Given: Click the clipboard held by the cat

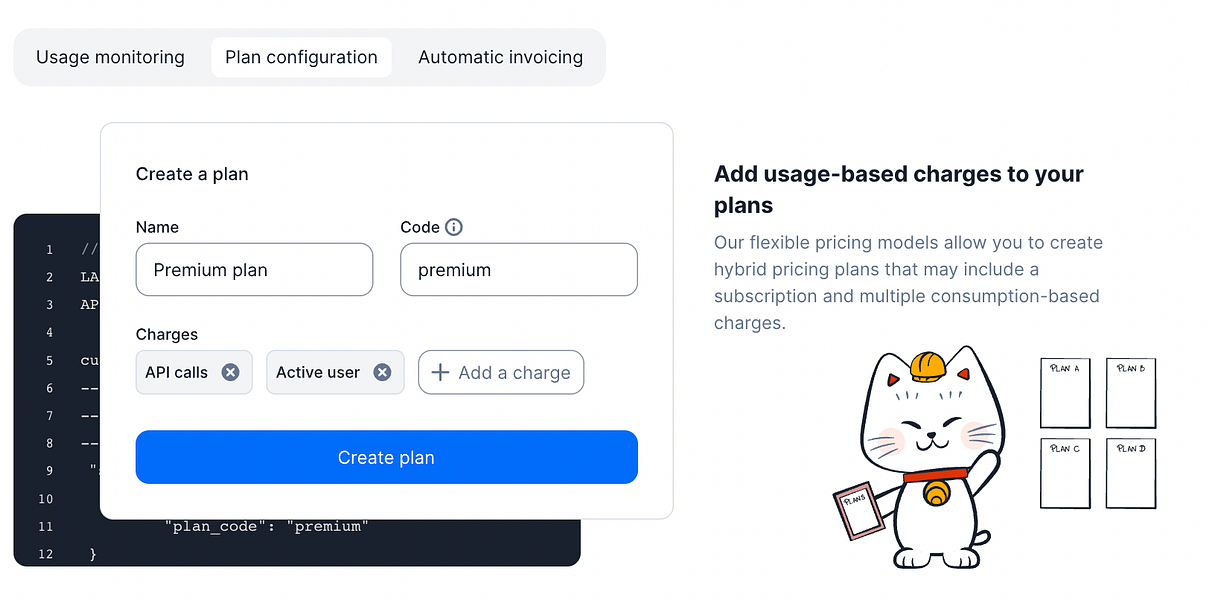Looking at the screenshot, I should (859, 512).
